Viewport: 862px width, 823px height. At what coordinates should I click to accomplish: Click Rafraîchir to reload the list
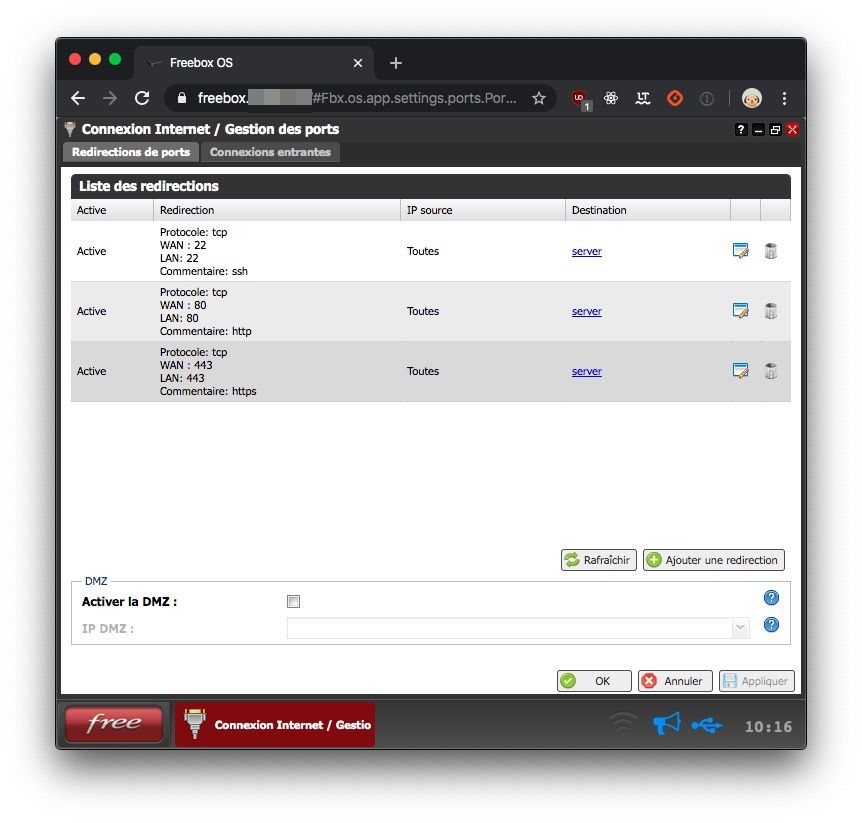[598, 560]
